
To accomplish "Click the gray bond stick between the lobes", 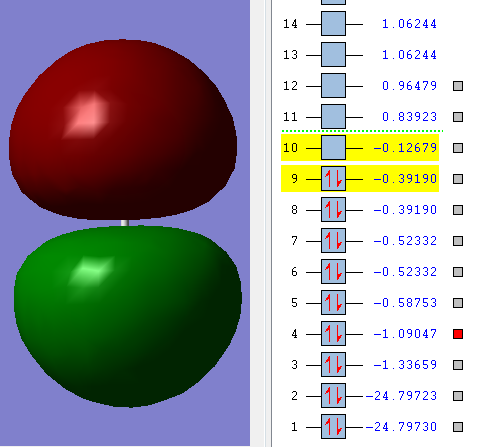I will click(125, 223).
